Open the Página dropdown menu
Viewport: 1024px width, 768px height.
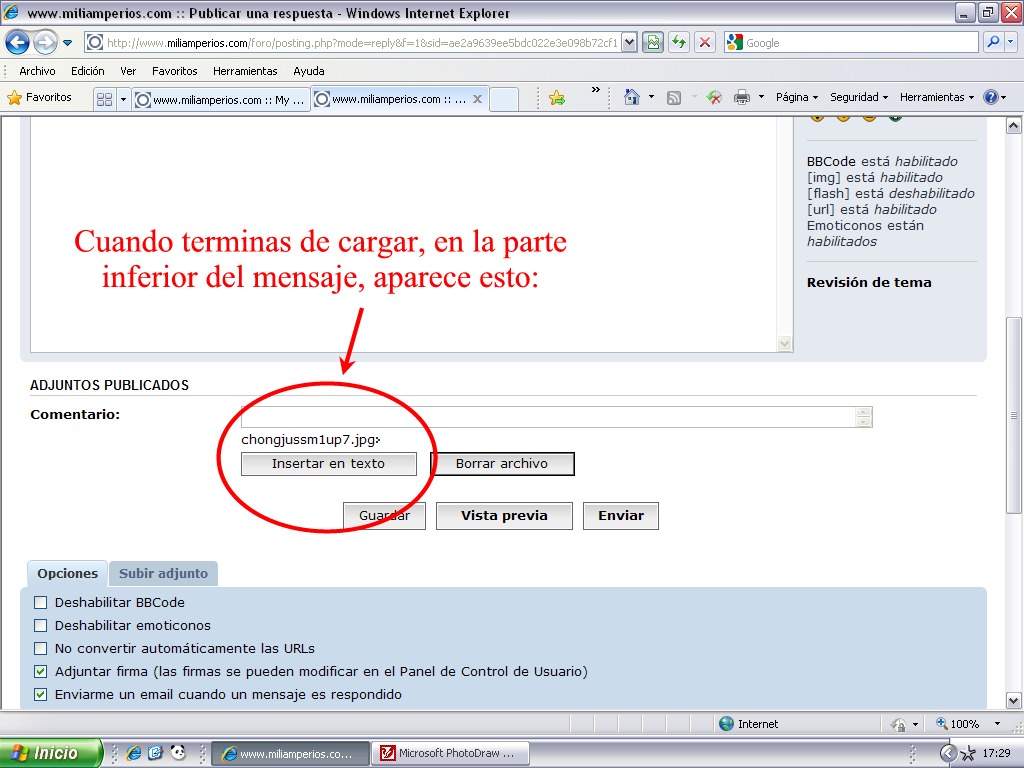(x=796, y=97)
